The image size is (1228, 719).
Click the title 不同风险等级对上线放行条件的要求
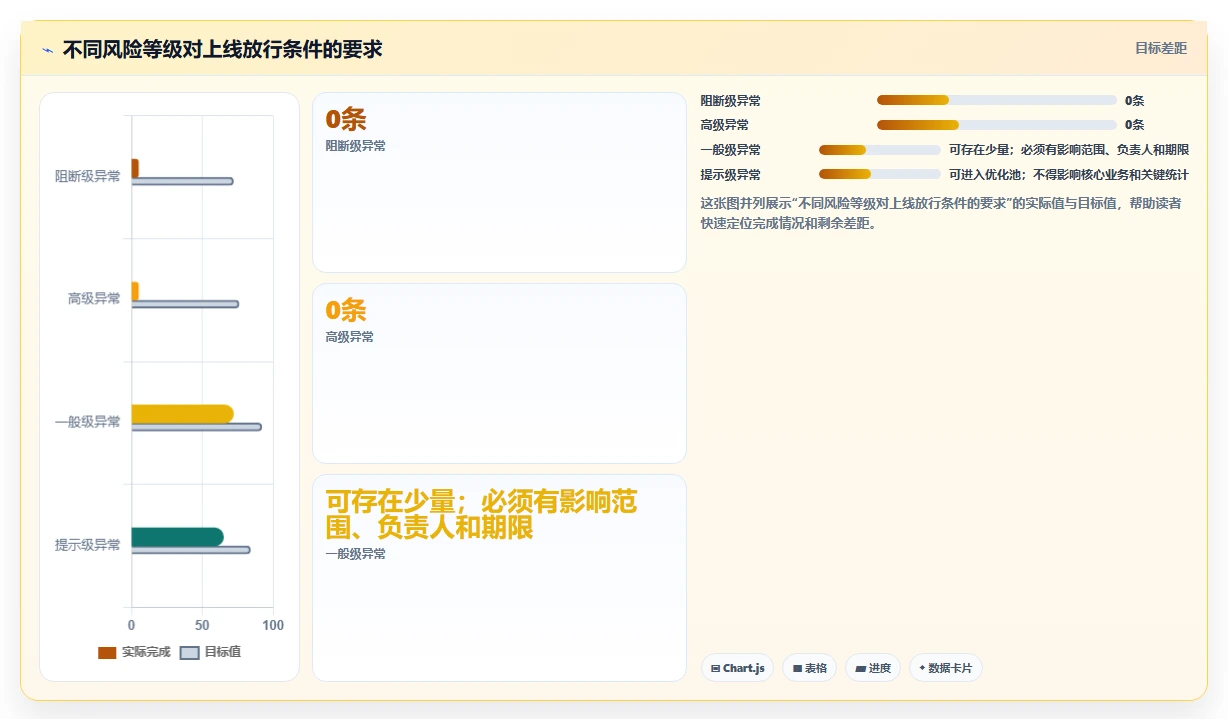(222, 49)
